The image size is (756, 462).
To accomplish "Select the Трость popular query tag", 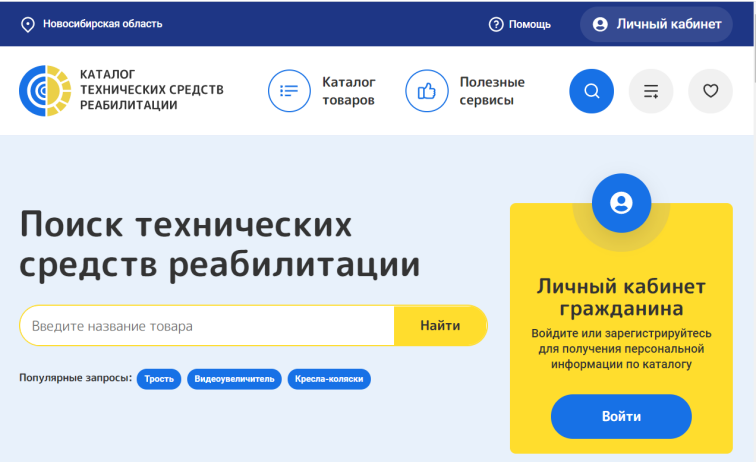I will [x=159, y=379].
